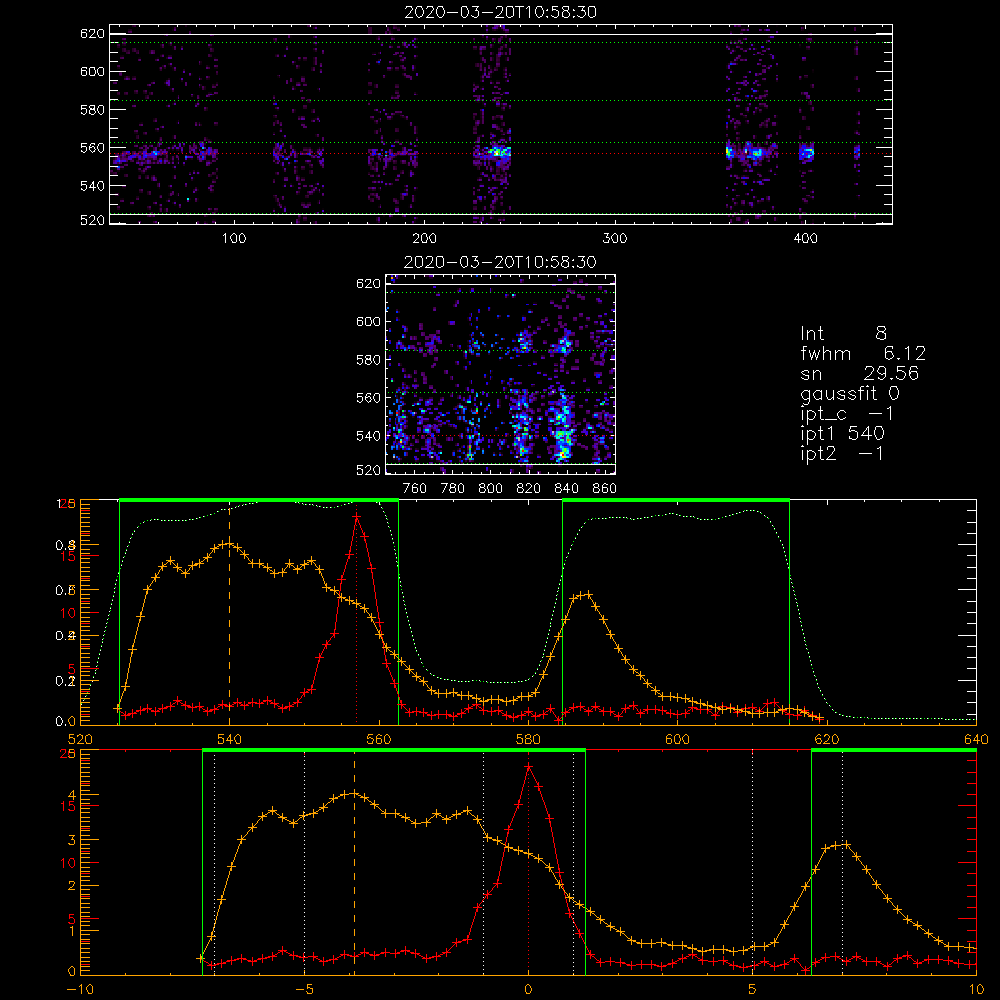1000x1000 pixels.
Task: Click y-axis label 540 on top image
Action: click(x=92, y=186)
